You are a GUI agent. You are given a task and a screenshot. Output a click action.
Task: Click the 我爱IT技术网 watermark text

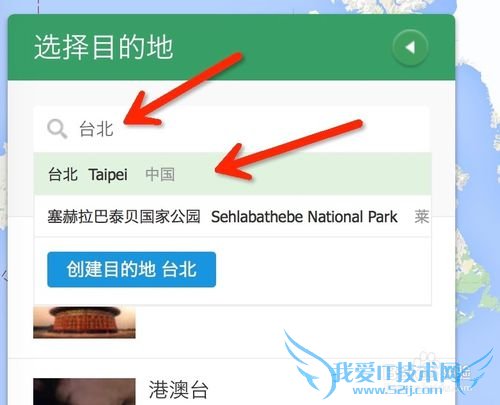tap(397, 372)
